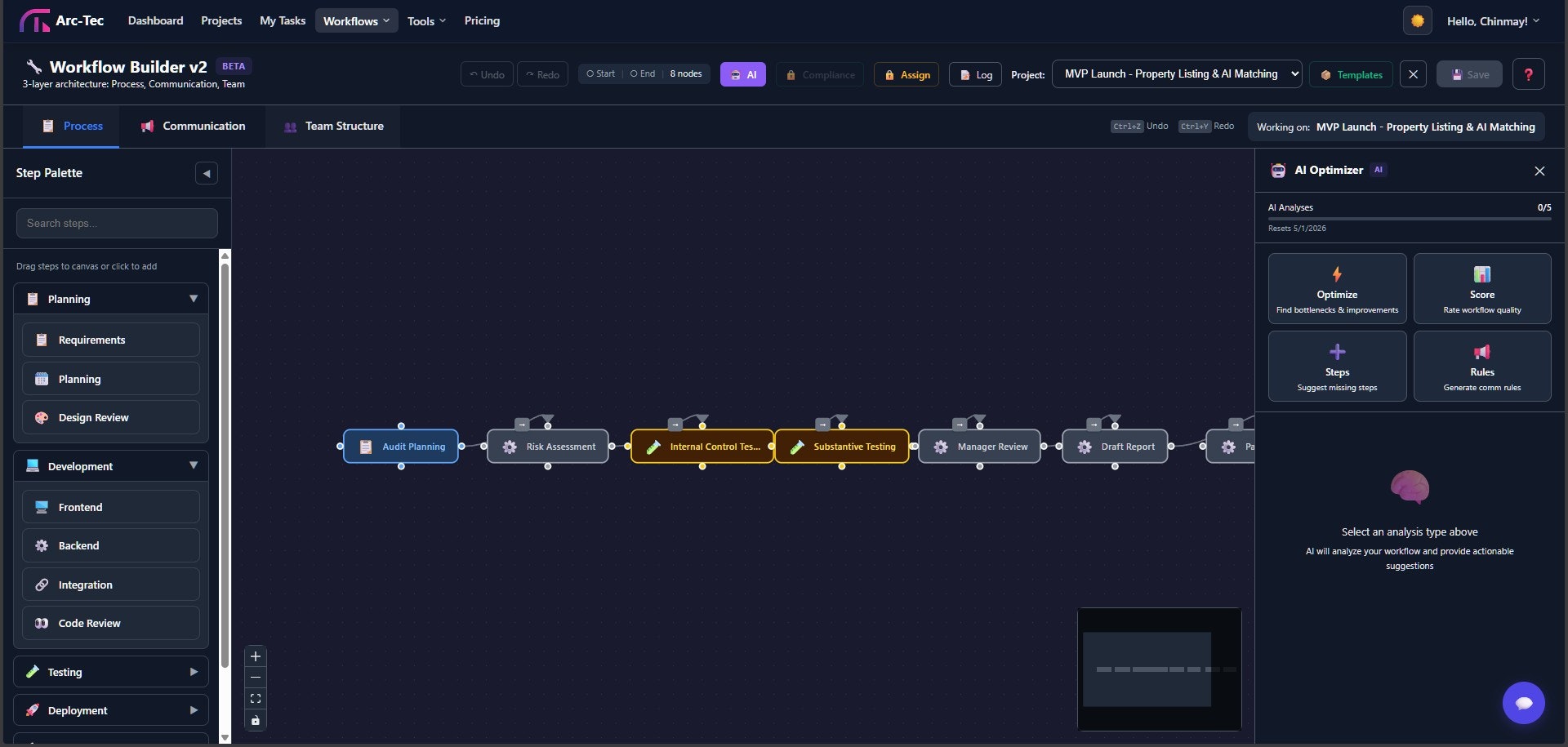This screenshot has height=747, width=1568.
Task: Expand the Testing category
Action: click(111, 672)
